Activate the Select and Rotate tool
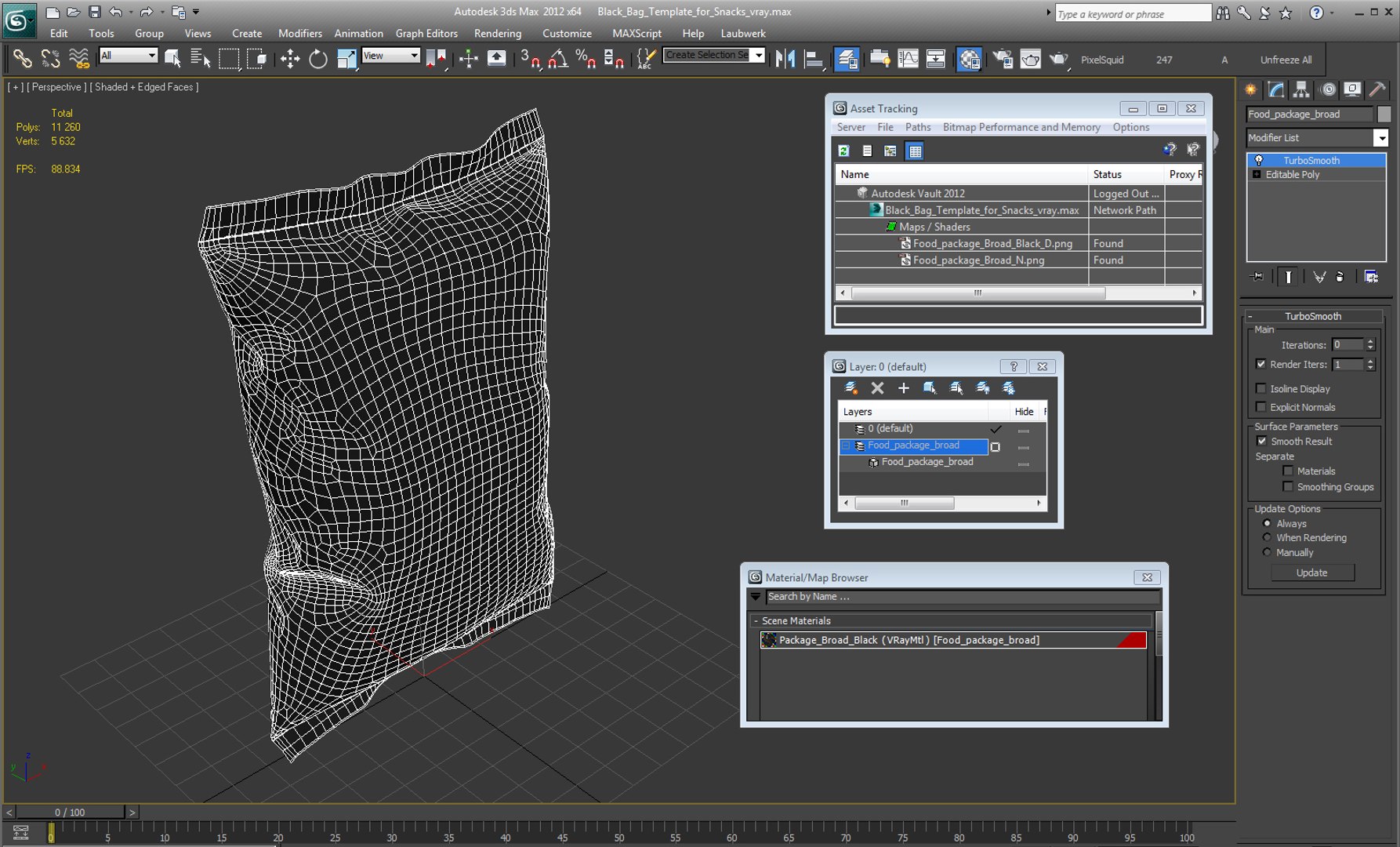The width and height of the screenshot is (1400, 847). click(x=317, y=60)
